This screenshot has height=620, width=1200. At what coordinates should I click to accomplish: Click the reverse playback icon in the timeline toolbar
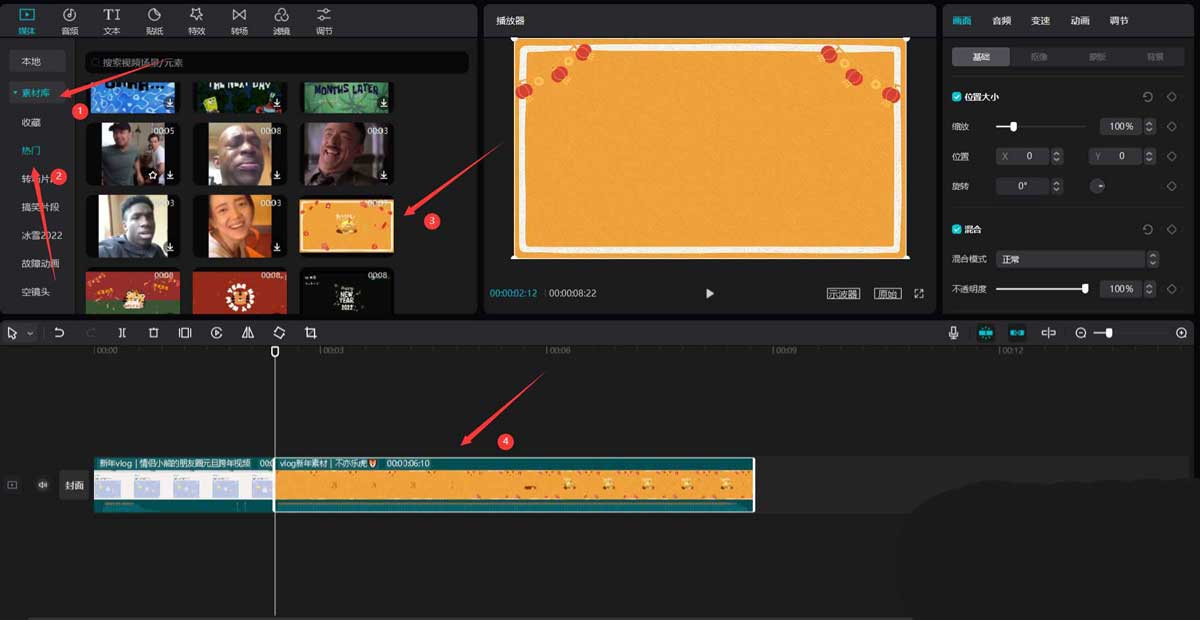pos(216,333)
